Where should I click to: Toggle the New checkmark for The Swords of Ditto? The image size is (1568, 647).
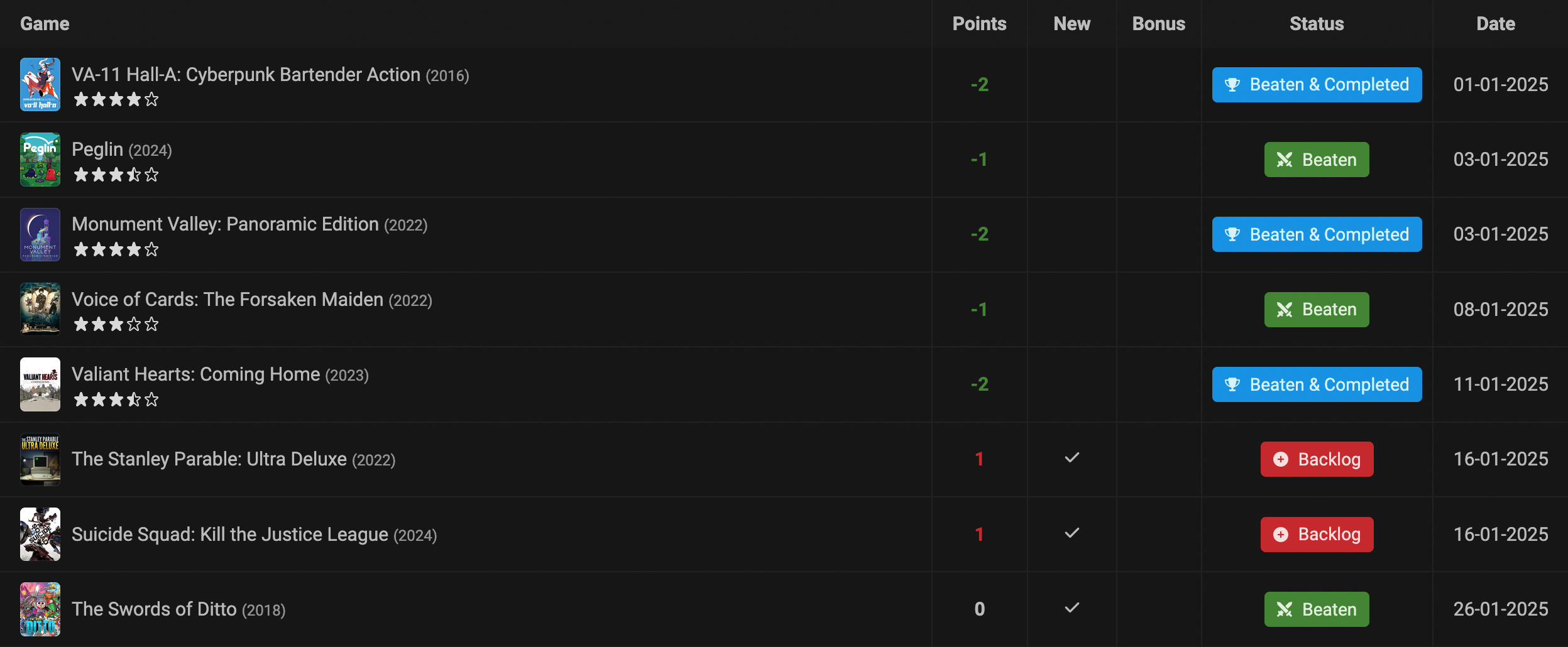(1072, 608)
